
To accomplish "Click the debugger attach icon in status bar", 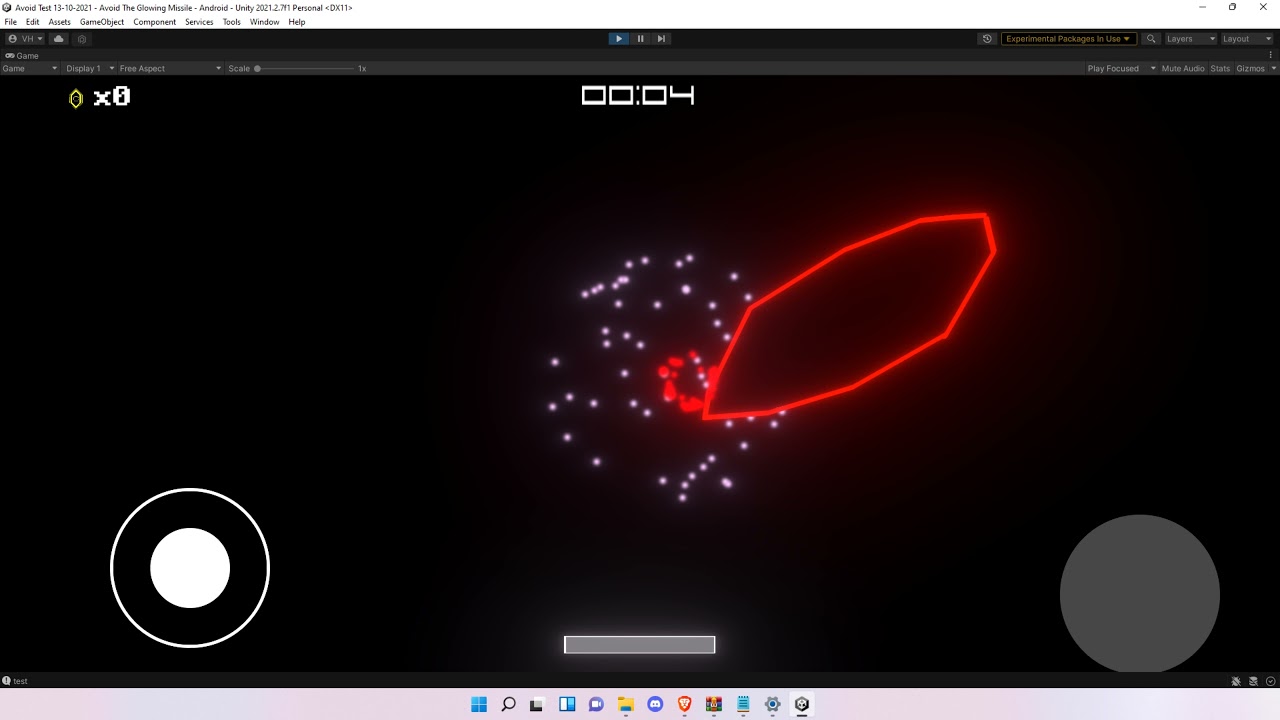I will pos(1236,681).
